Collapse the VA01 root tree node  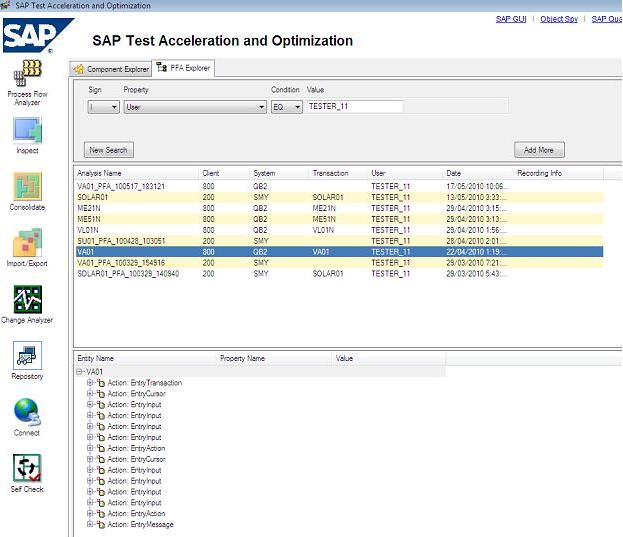[79, 372]
